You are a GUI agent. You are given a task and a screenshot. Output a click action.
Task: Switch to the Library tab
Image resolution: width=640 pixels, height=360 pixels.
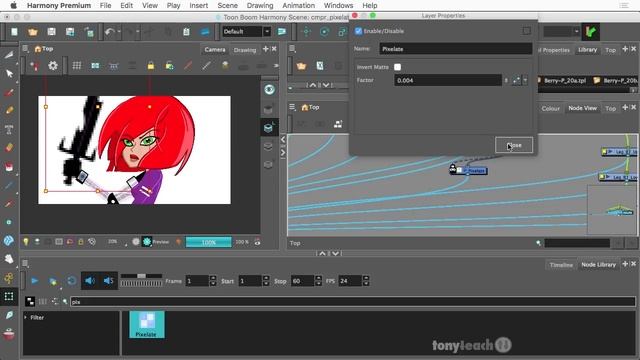(x=587, y=49)
